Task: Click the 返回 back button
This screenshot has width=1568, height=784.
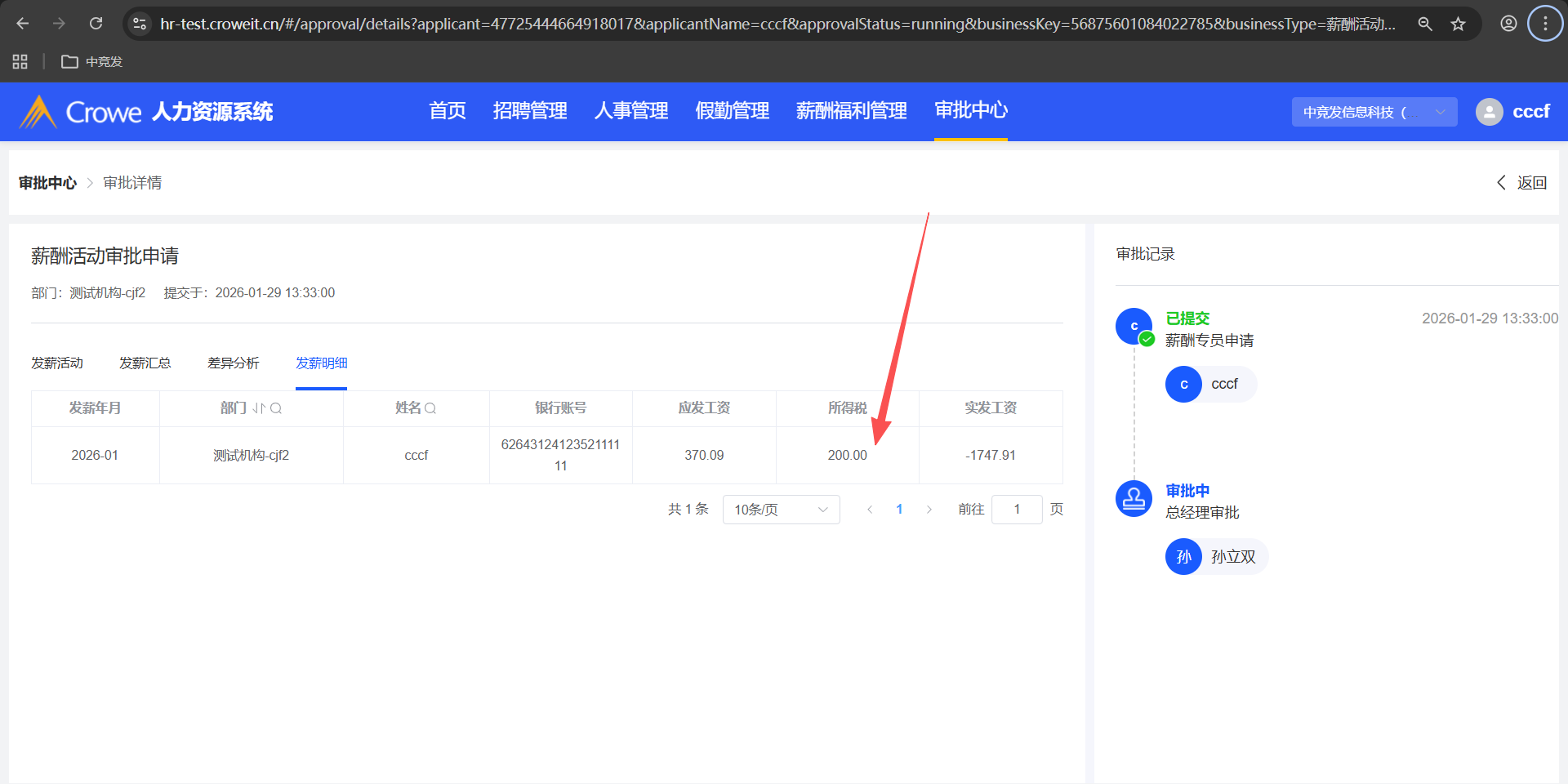Action: point(1521,183)
